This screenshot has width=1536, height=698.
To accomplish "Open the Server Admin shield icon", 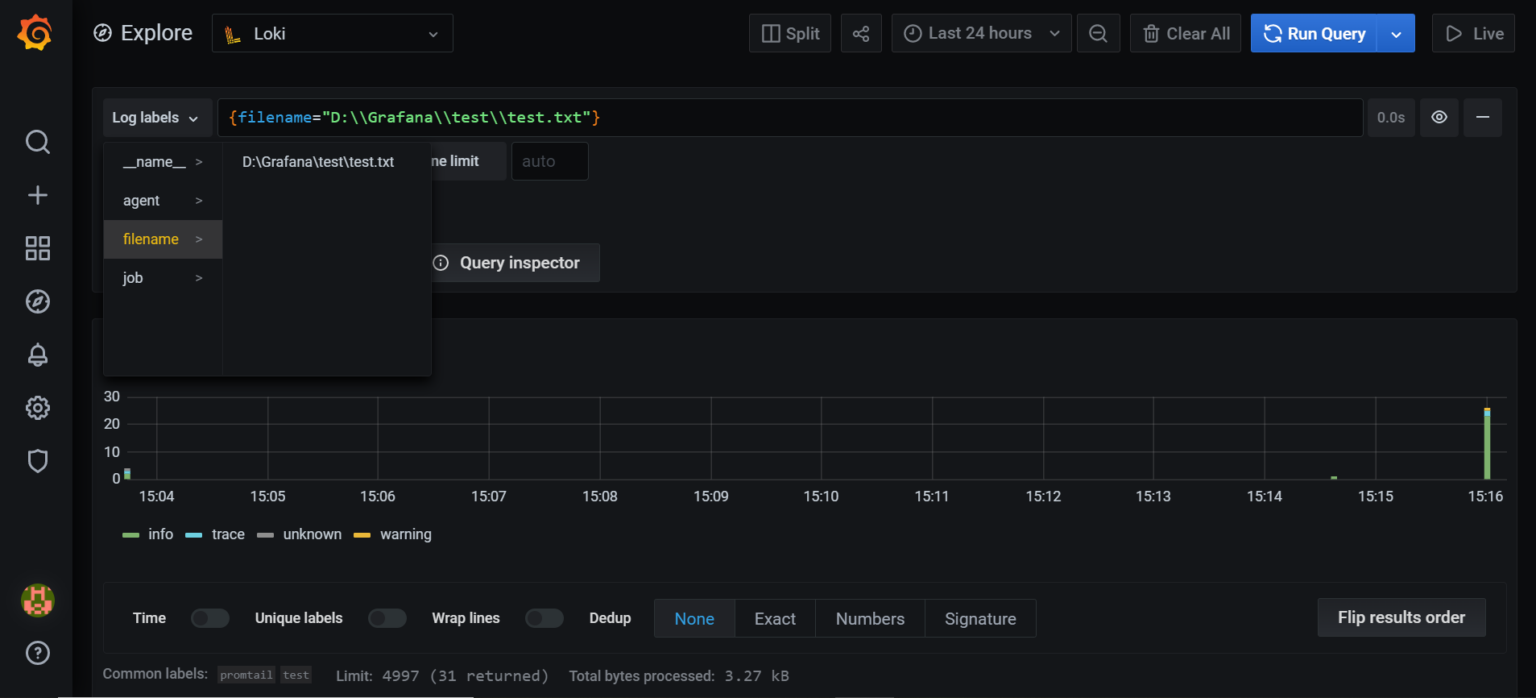I will 37,460.
